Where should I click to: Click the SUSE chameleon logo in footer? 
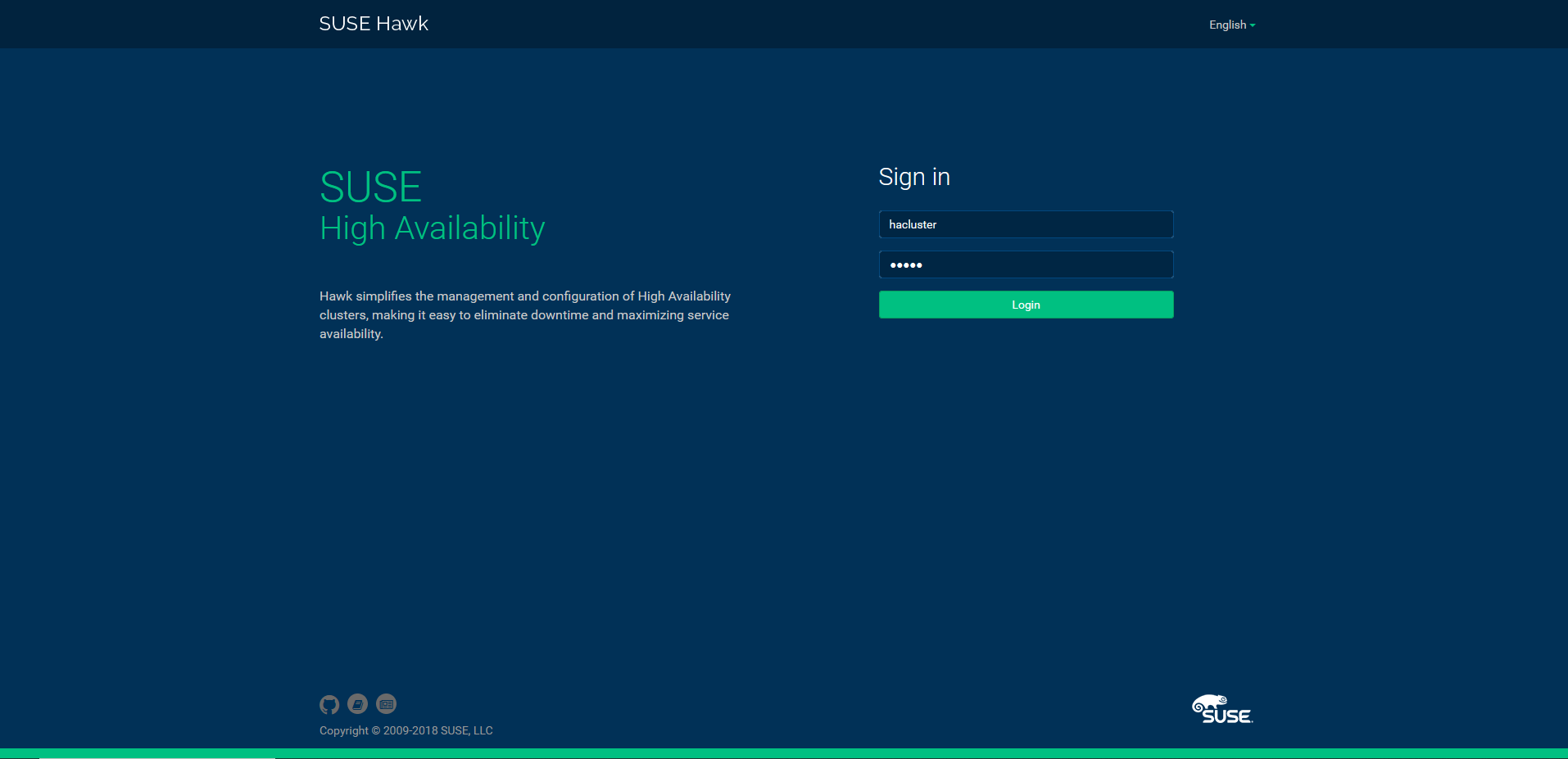coord(1222,709)
